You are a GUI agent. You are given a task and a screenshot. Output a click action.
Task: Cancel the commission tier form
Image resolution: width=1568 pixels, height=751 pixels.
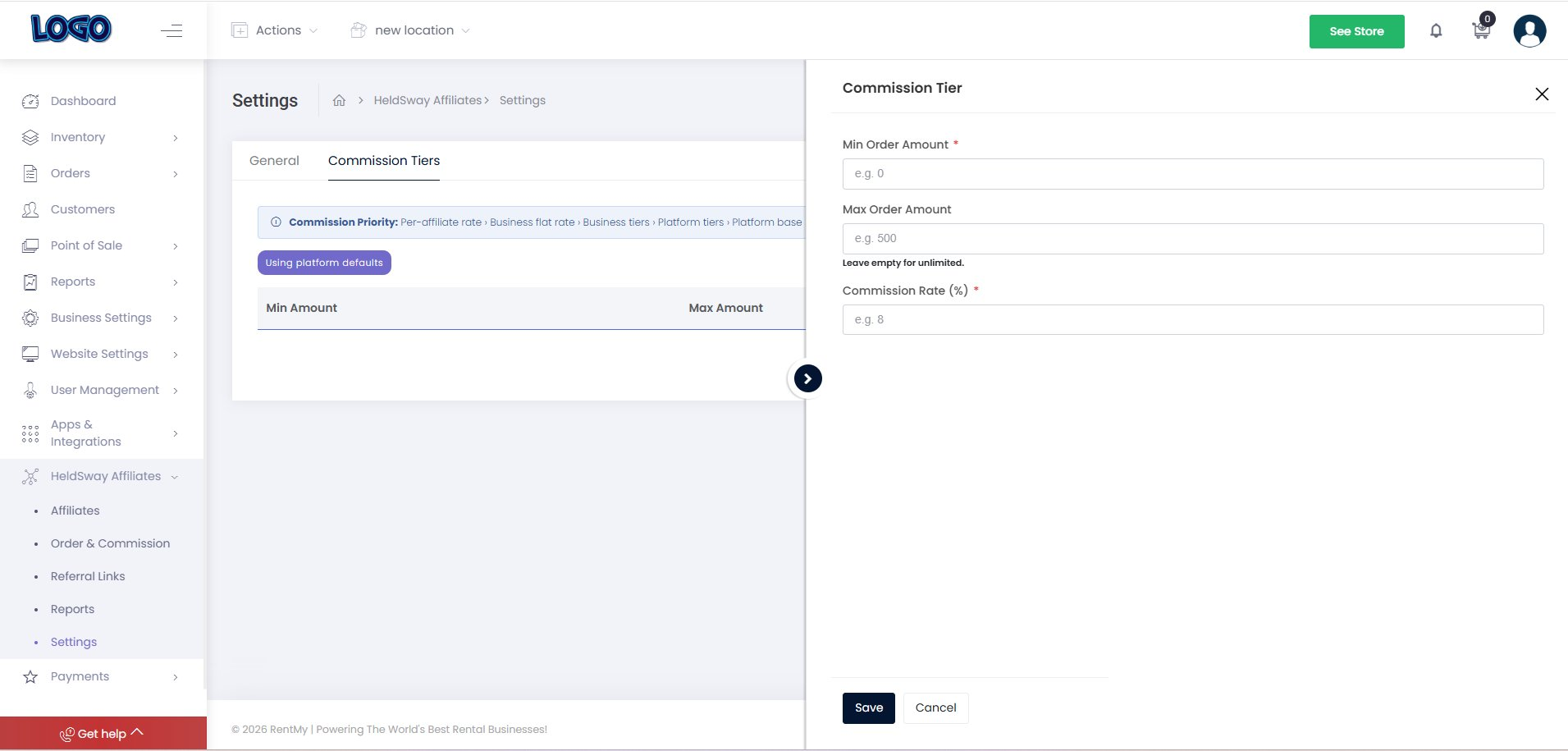[936, 708]
